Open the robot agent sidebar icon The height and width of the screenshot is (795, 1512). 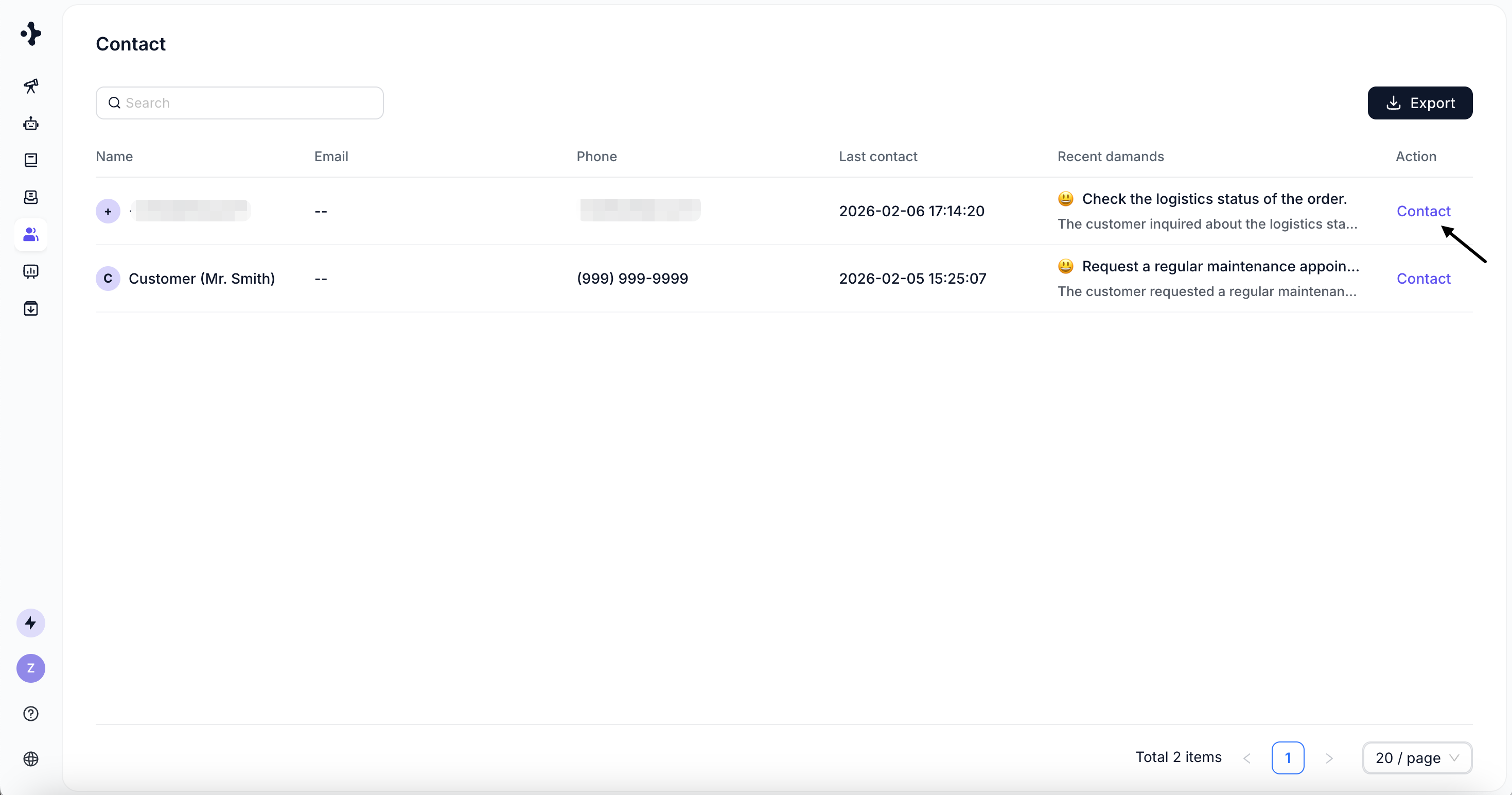tap(30, 123)
